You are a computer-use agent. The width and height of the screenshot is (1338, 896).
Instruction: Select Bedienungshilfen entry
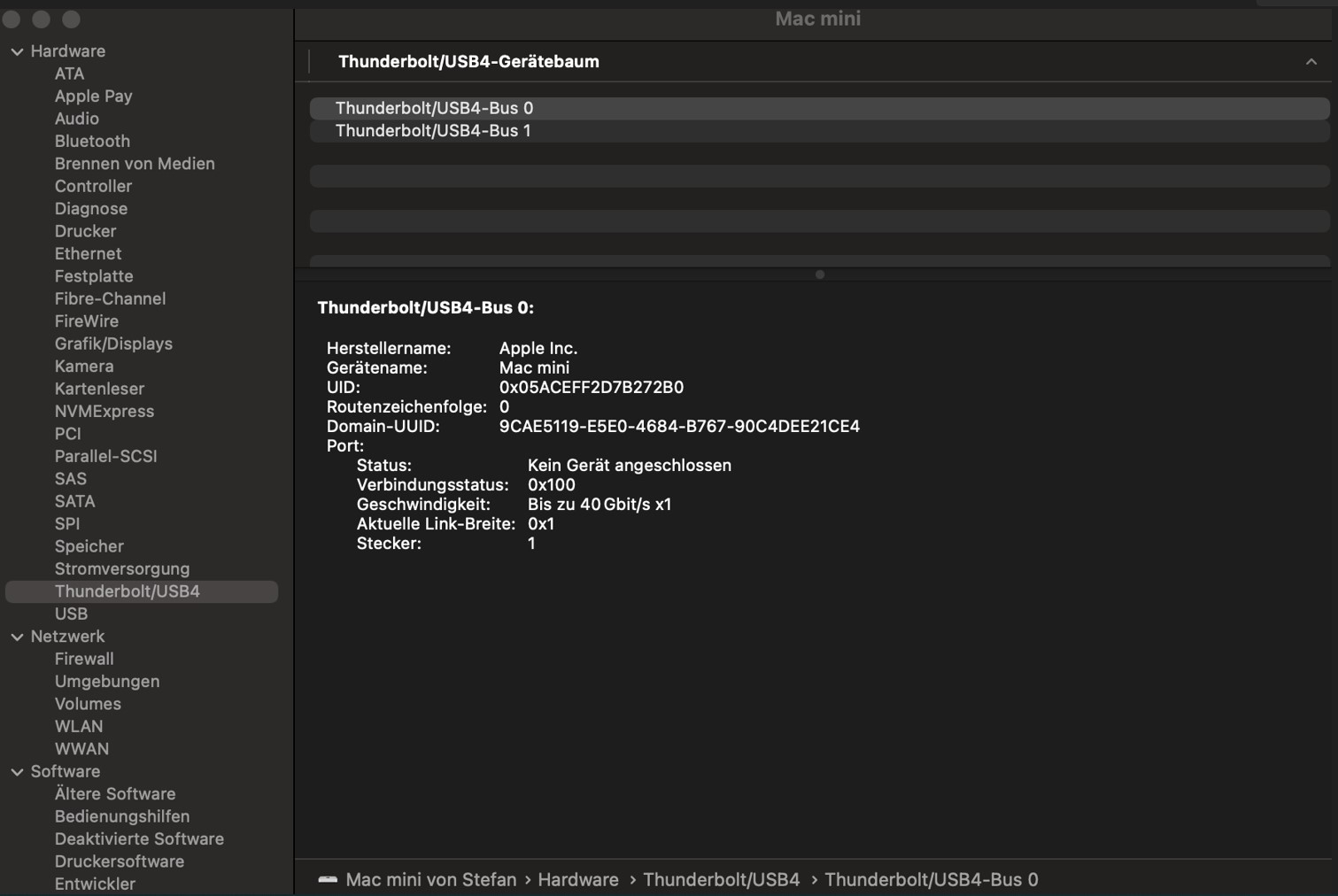pyautogui.click(x=122, y=816)
